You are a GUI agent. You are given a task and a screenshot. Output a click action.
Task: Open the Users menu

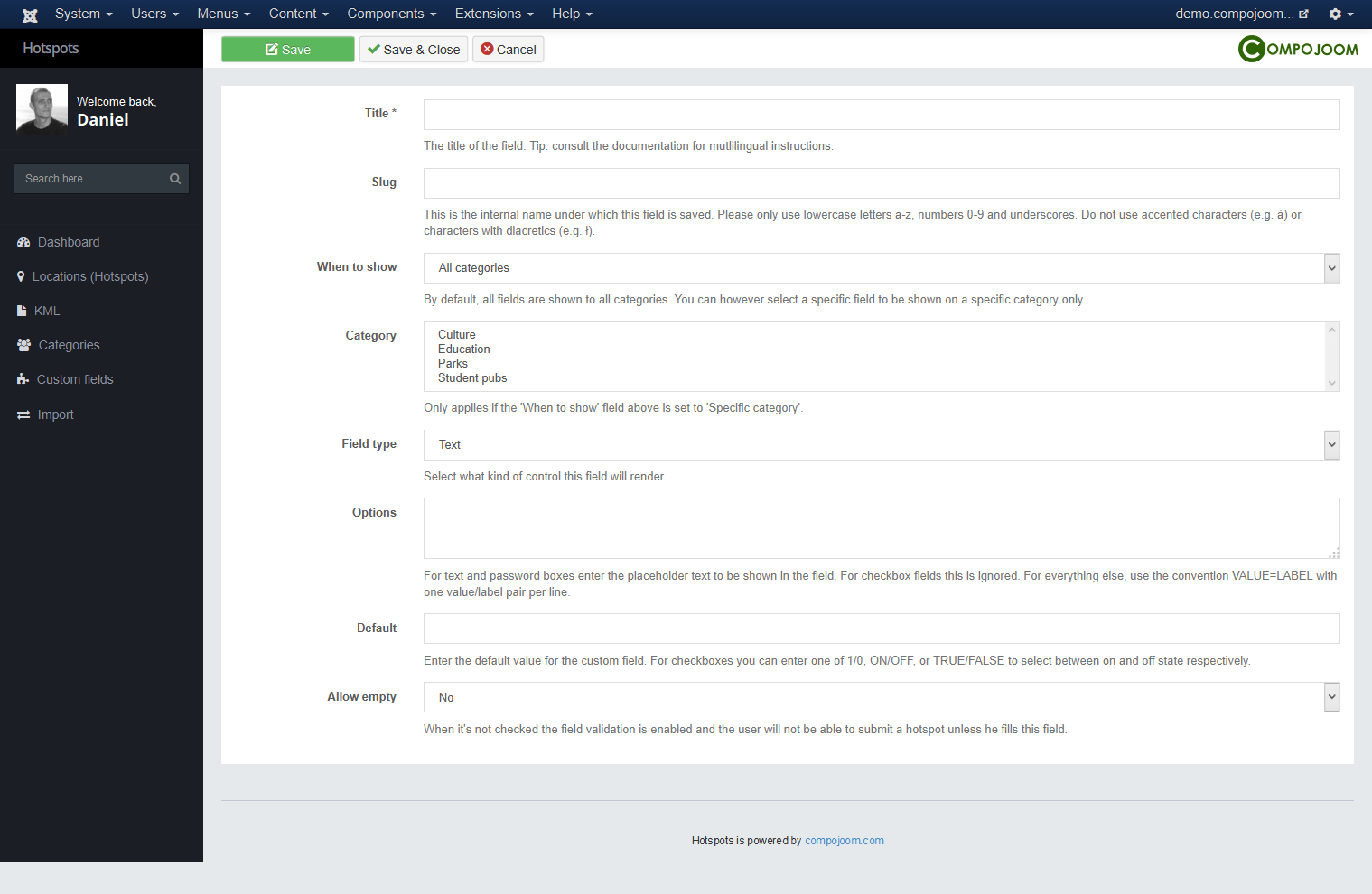(x=155, y=14)
